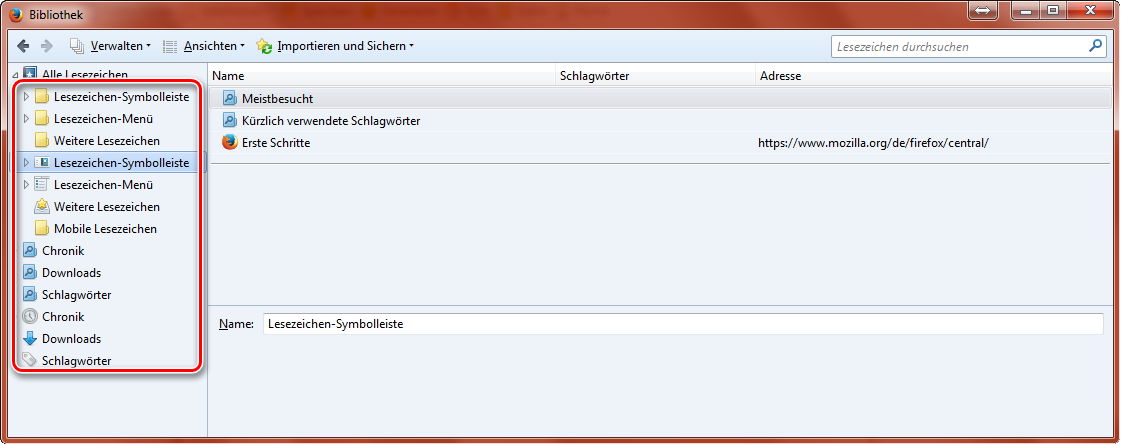Open the Importieren und Sichern dropdown
1121x445 pixels.
pyautogui.click(x=335, y=46)
